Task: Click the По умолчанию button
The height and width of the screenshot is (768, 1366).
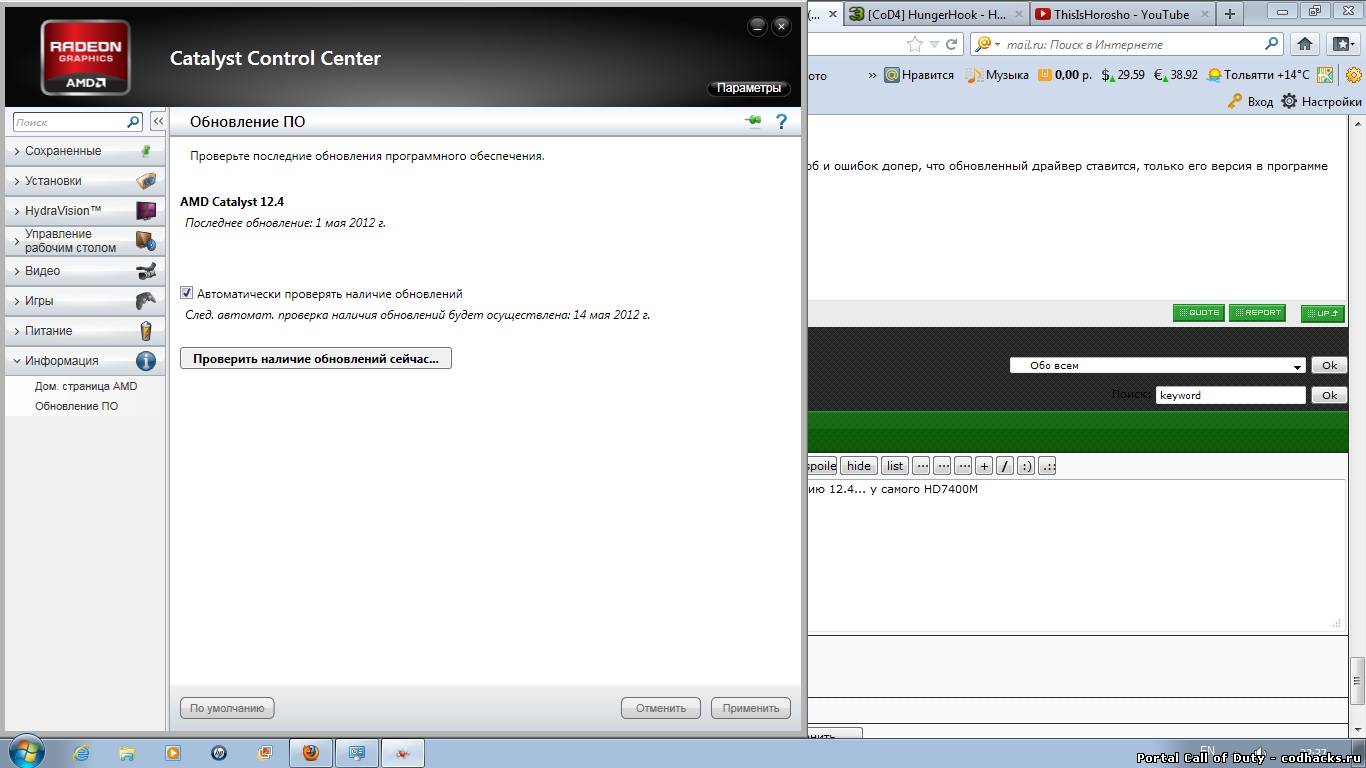Action: [227, 708]
